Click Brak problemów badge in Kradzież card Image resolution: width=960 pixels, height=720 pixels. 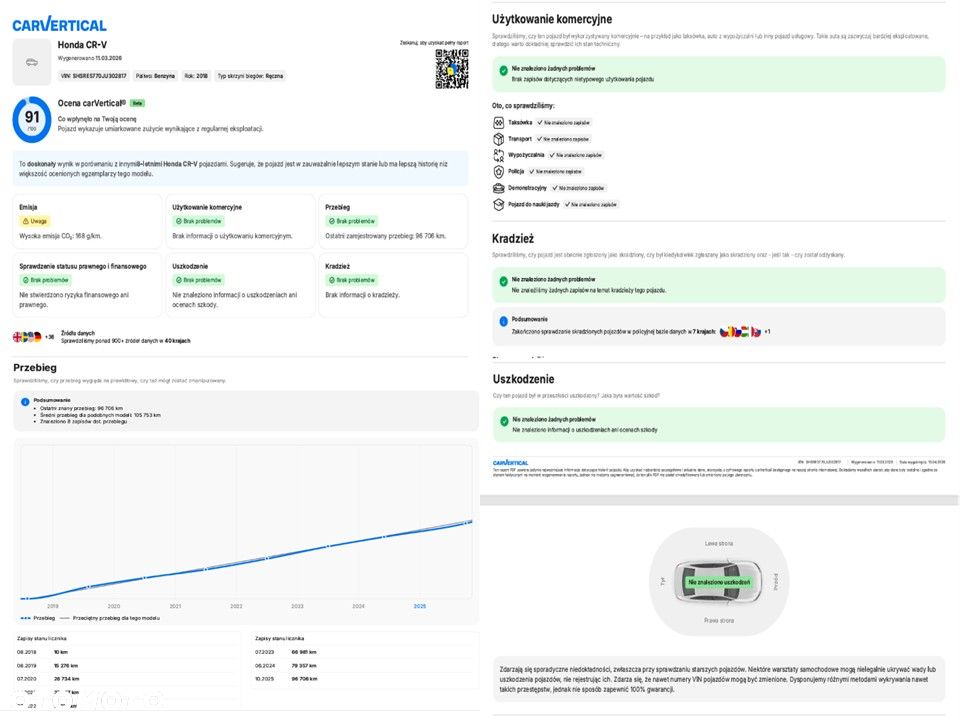[352, 280]
